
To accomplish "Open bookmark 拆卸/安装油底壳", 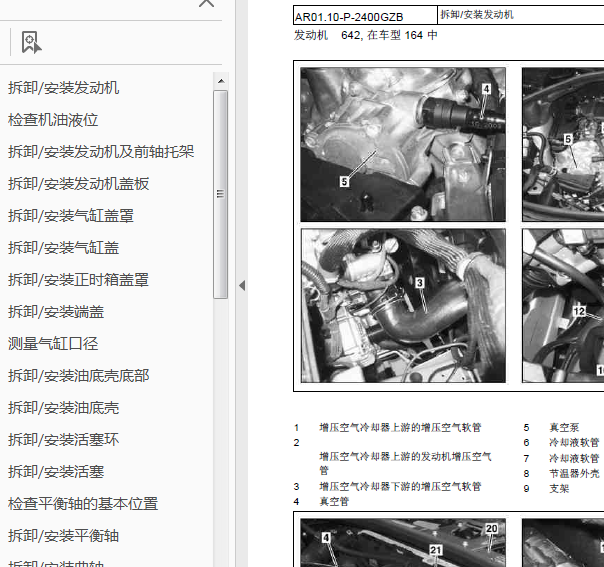I will click(x=64, y=408).
